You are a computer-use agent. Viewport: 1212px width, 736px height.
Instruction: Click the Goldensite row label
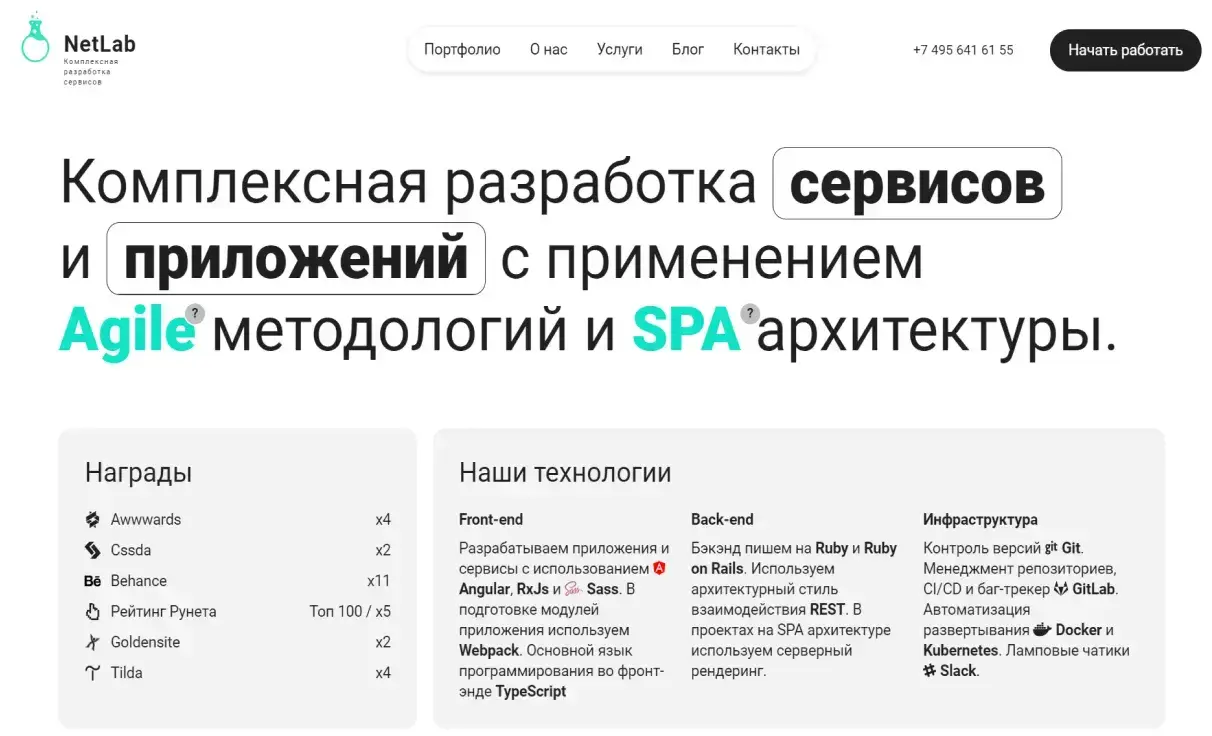click(146, 642)
